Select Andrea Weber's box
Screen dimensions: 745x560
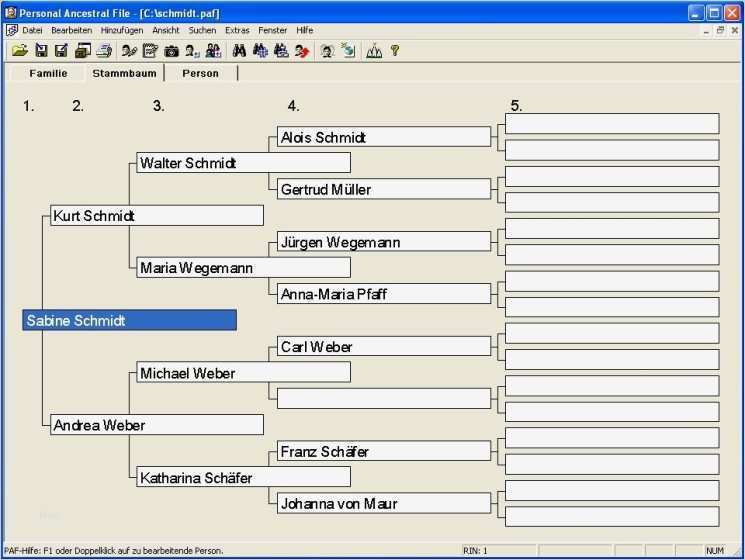(157, 425)
